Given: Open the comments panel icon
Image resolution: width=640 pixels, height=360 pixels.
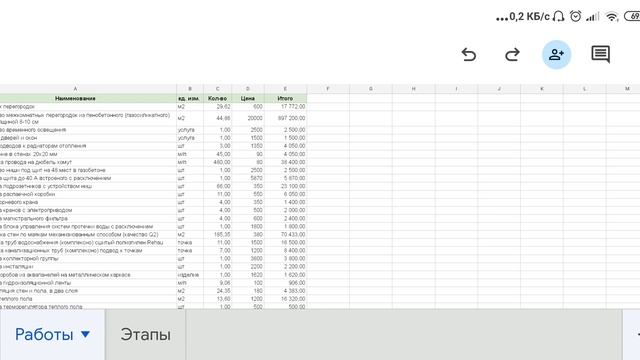Looking at the screenshot, I should point(600,54).
